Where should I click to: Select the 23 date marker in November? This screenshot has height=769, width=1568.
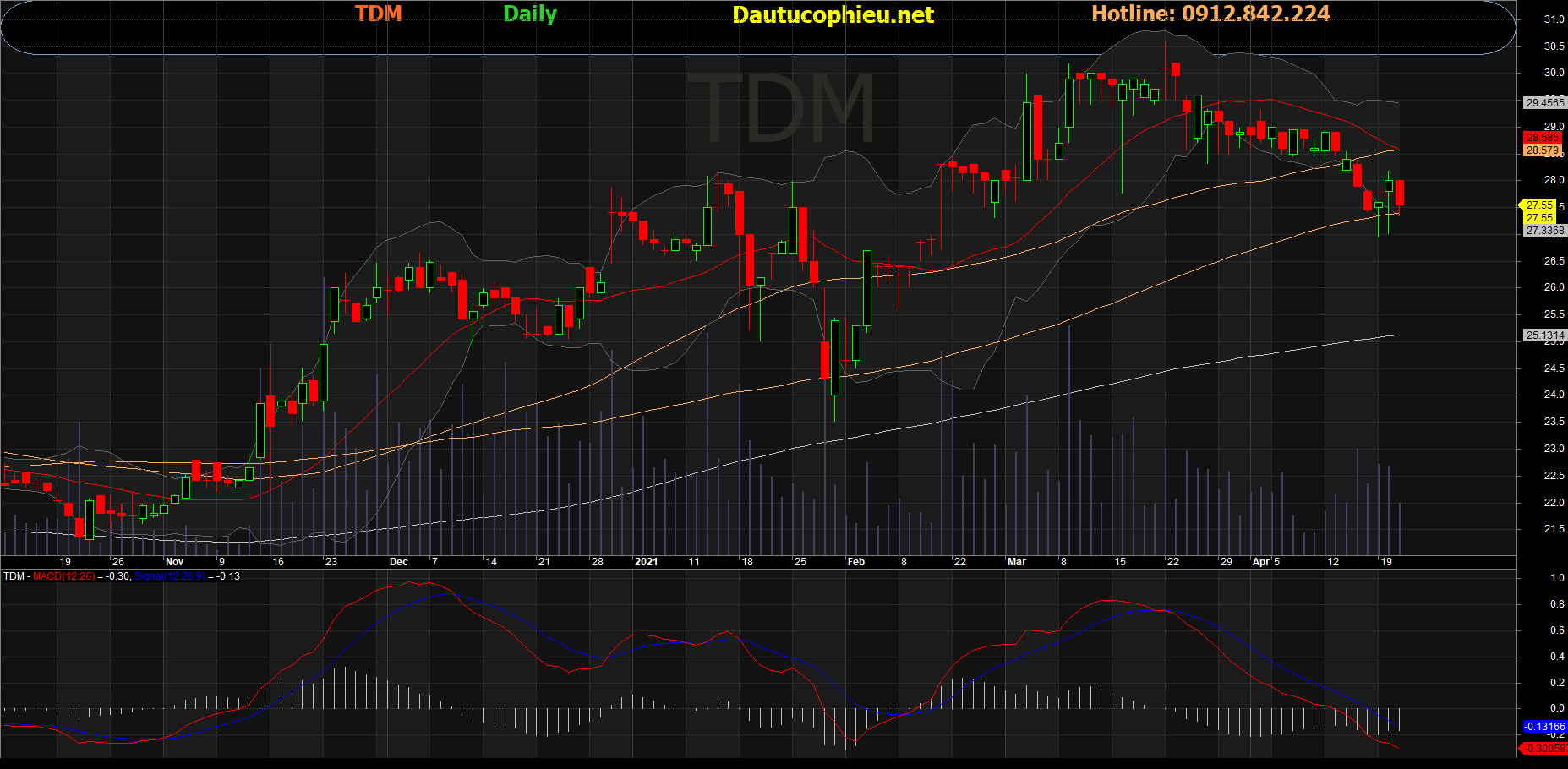pyautogui.click(x=331, y=562)
